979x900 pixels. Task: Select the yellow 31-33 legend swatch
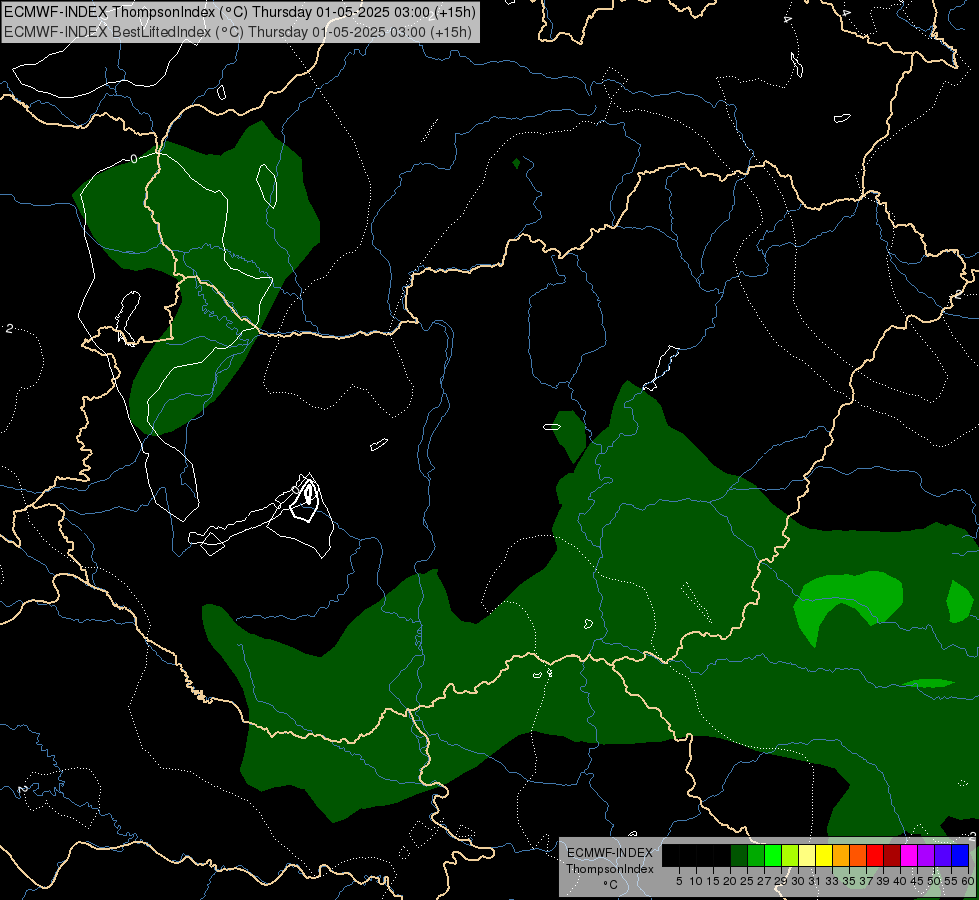pos(824,855)
